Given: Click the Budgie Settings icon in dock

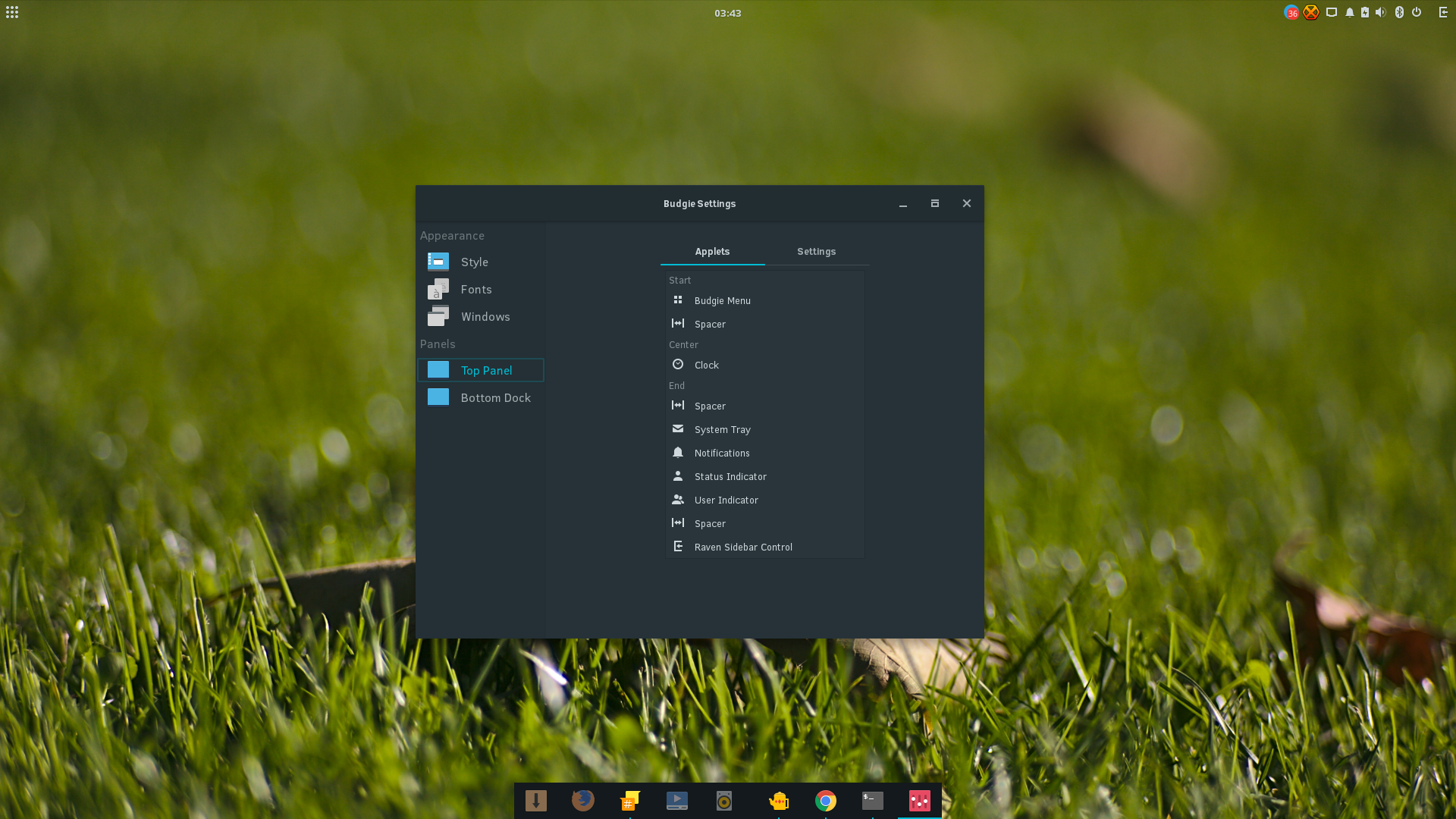Looking at the screenshot, I should (x=920, y=801).
